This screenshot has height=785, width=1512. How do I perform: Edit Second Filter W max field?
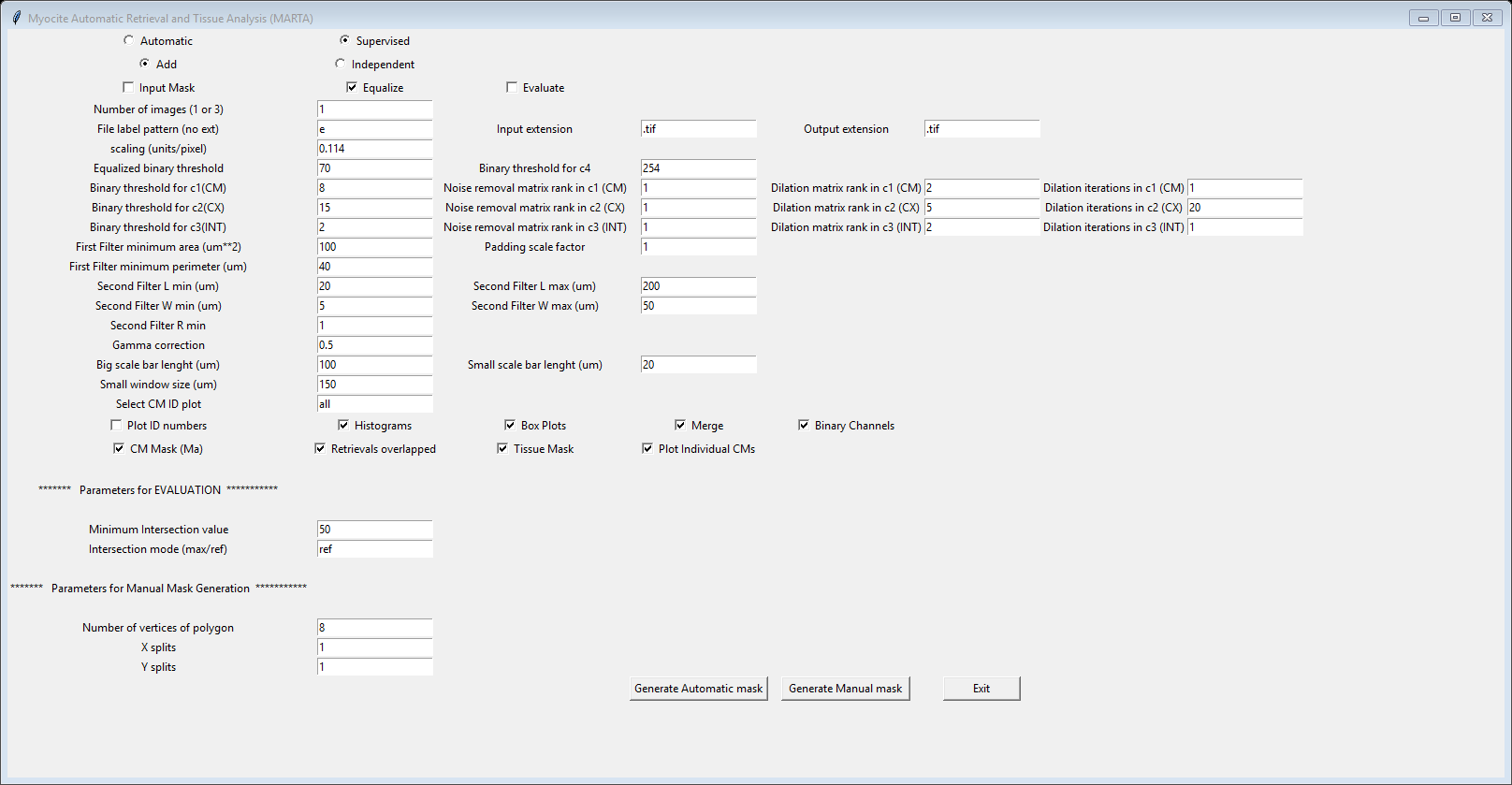(698, 306)
